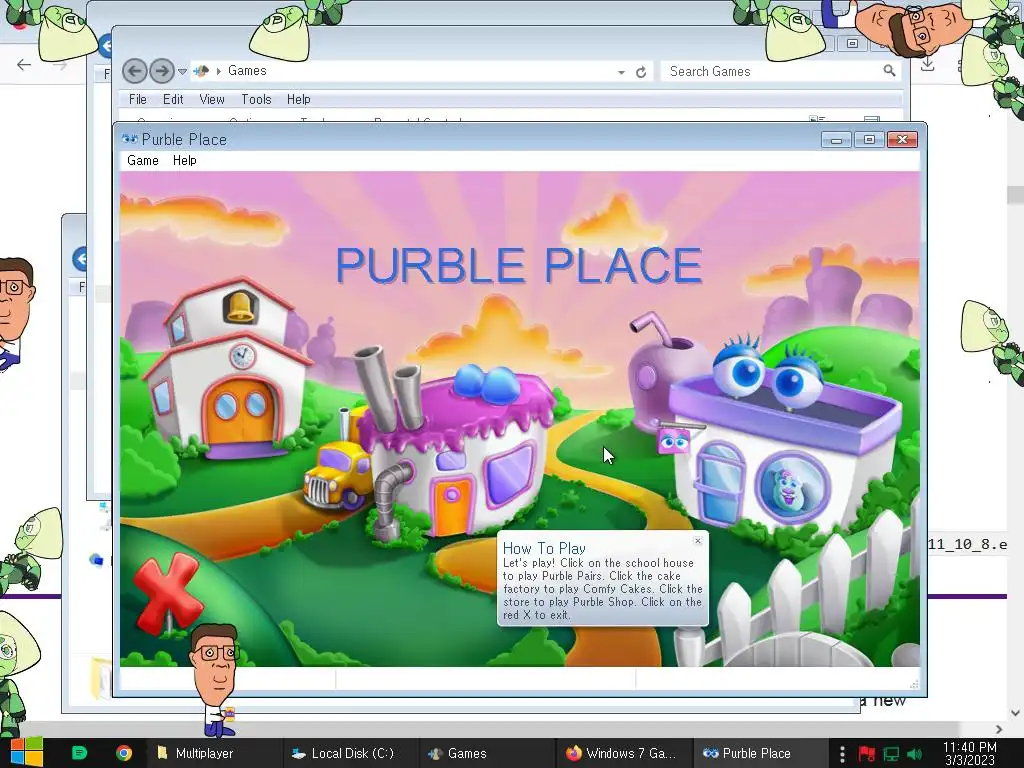Switch to Games window taskbar button

(487, 753)
